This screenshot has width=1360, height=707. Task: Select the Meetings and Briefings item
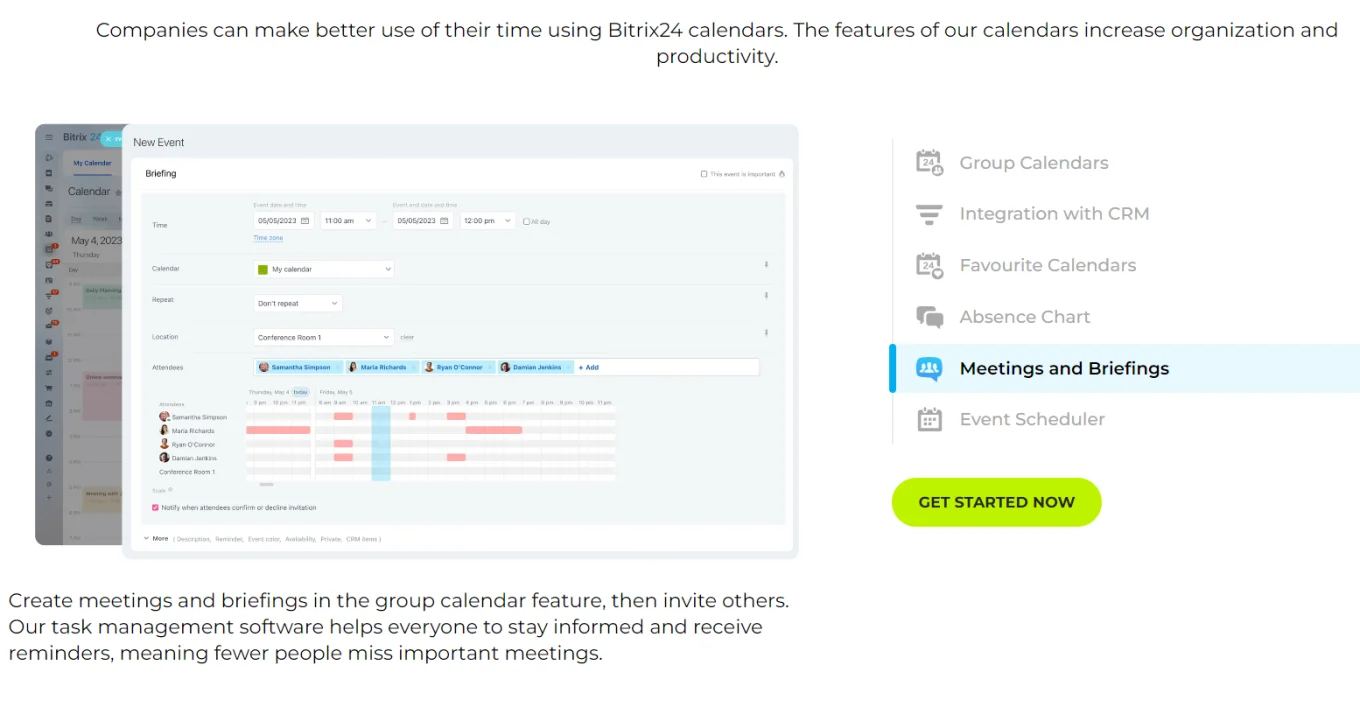1064,369
